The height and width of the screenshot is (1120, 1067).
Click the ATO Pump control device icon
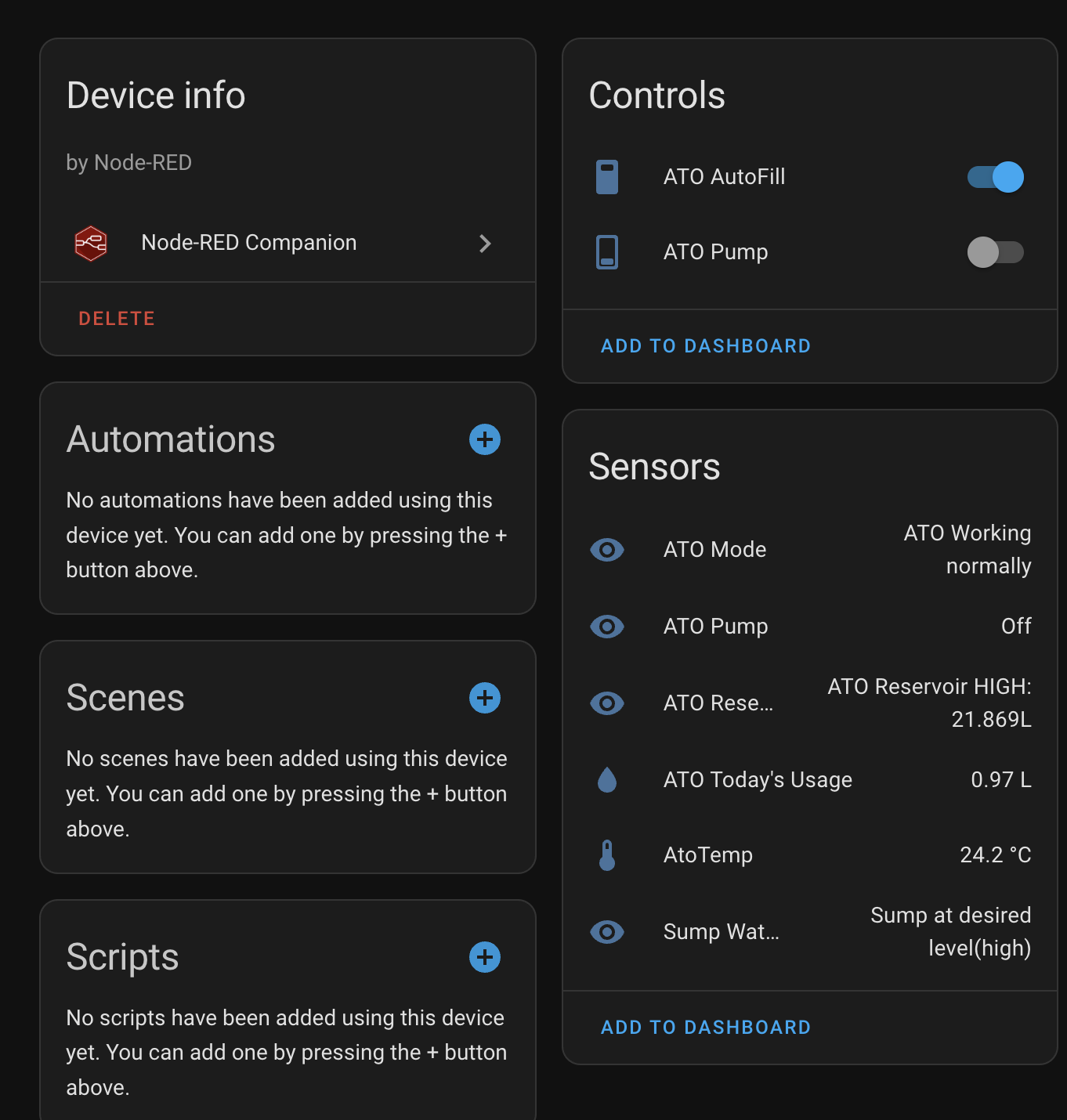click(x=607, y=252)
